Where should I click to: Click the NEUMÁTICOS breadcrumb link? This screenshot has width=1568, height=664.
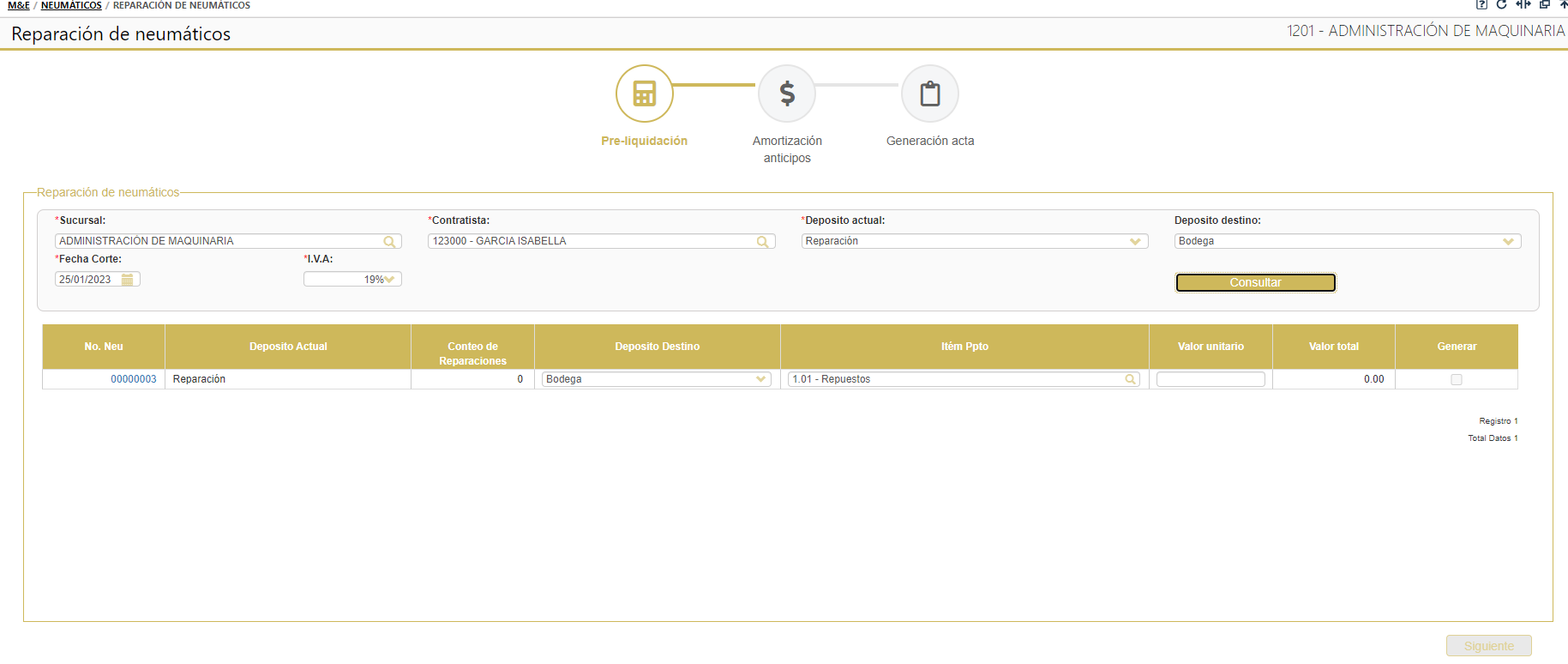pos(71,5)
